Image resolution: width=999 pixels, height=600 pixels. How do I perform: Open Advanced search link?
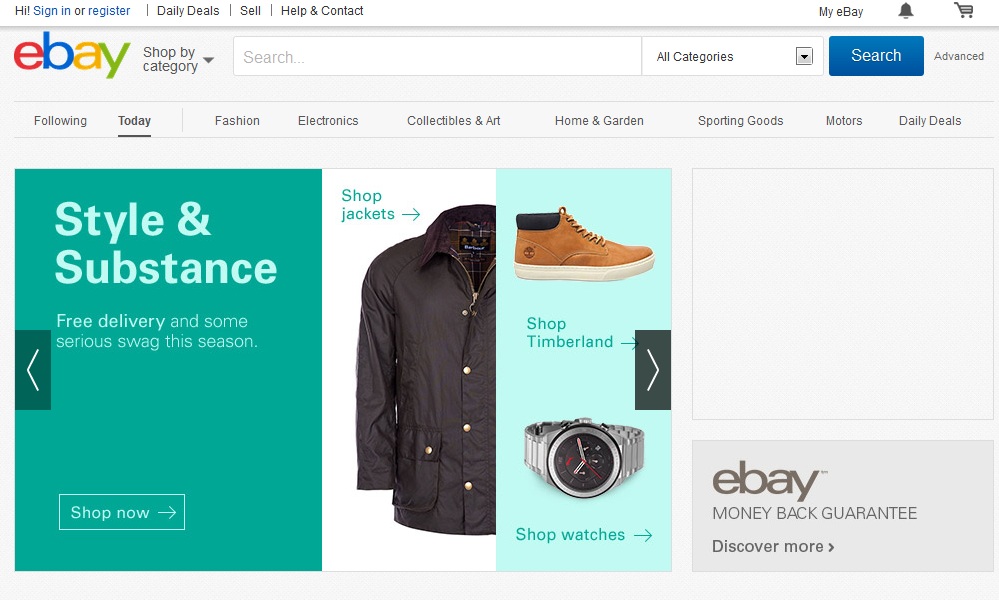click(959, 56)
